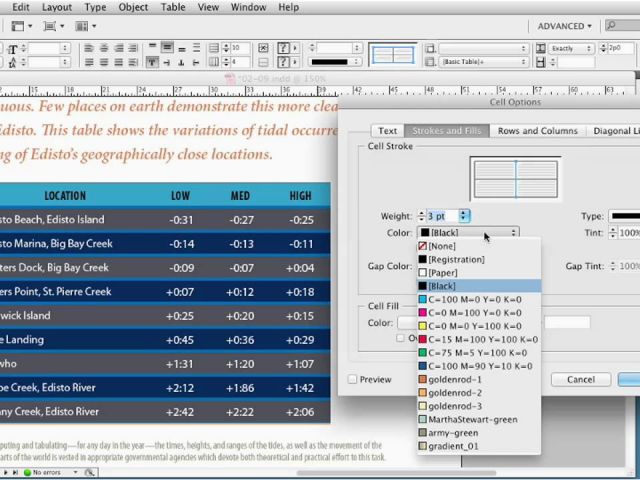
Task: Open the Exactly row height dropdown
Action: [571, 49]
